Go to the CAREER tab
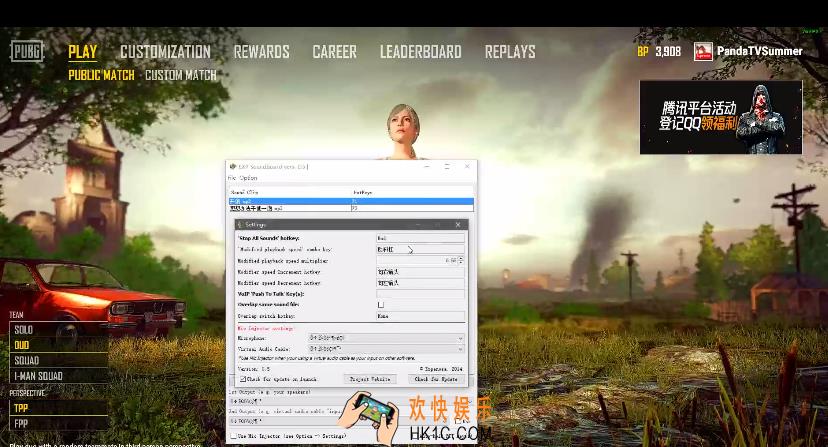Image resolution: width=828 pixels, height=447 pixels. (334, 52)
